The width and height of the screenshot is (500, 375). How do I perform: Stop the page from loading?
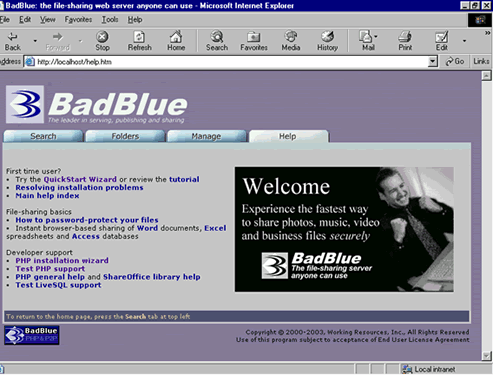[102, 41]
